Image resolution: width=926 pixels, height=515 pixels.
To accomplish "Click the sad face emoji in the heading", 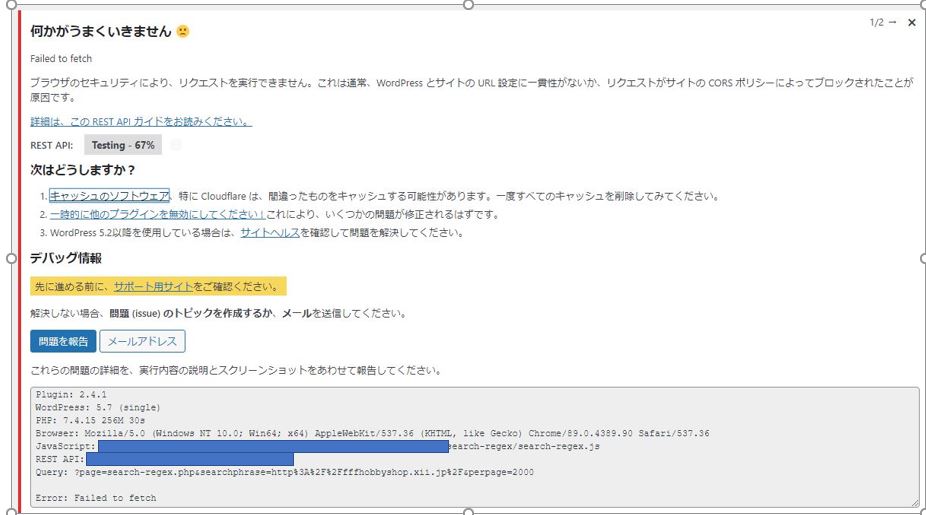I will [183, 32].
